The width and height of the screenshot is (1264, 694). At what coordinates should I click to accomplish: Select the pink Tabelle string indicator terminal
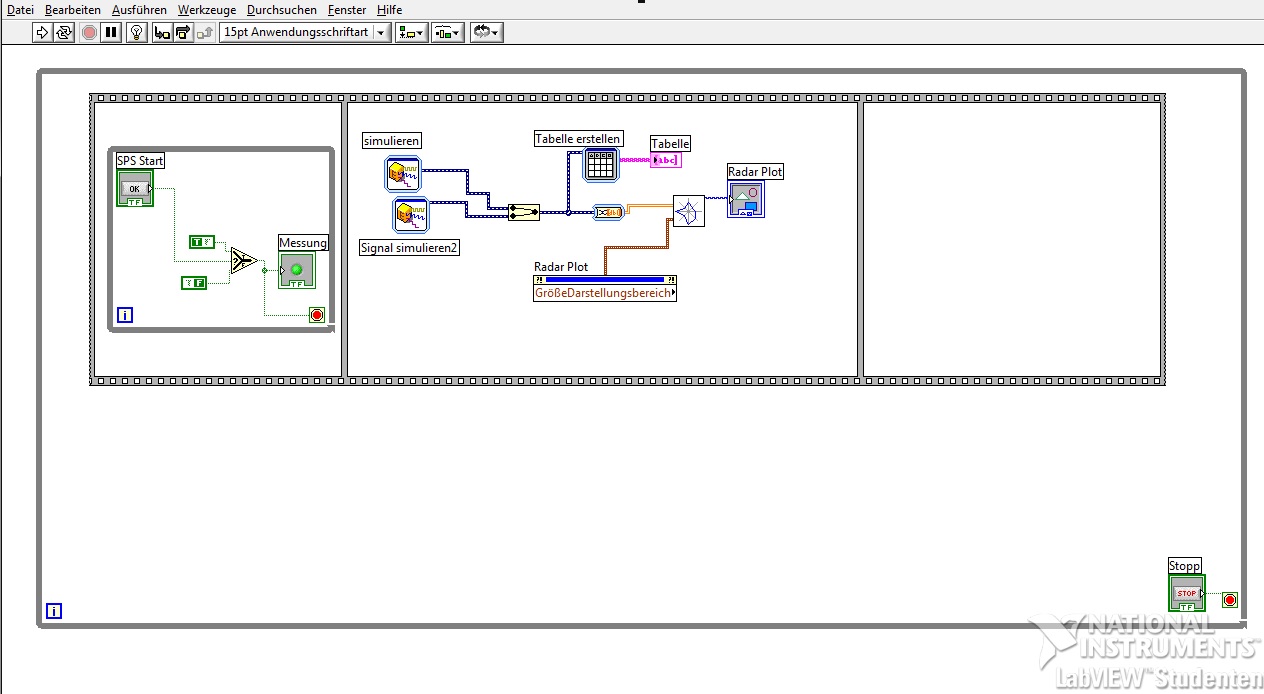666,160
